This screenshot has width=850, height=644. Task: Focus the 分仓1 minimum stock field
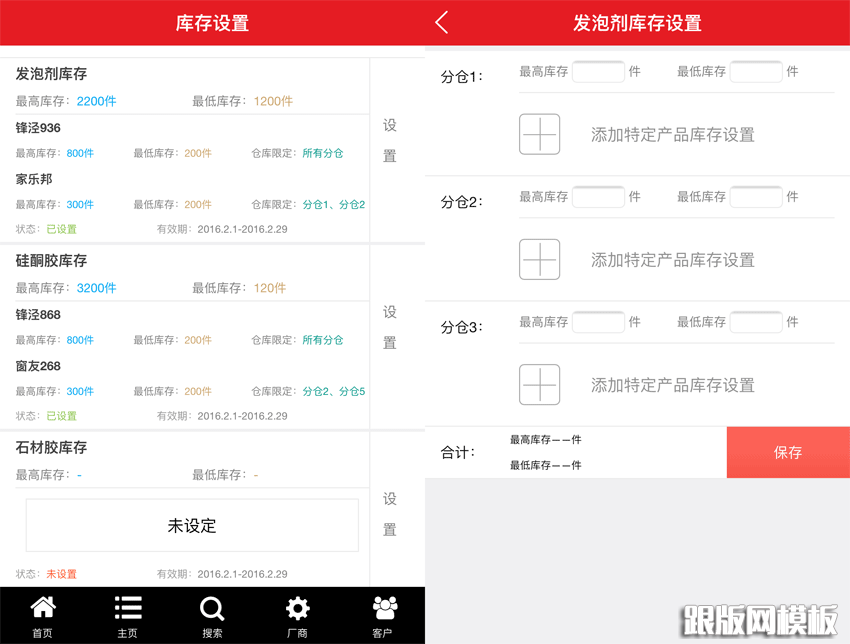click(756, 72)
